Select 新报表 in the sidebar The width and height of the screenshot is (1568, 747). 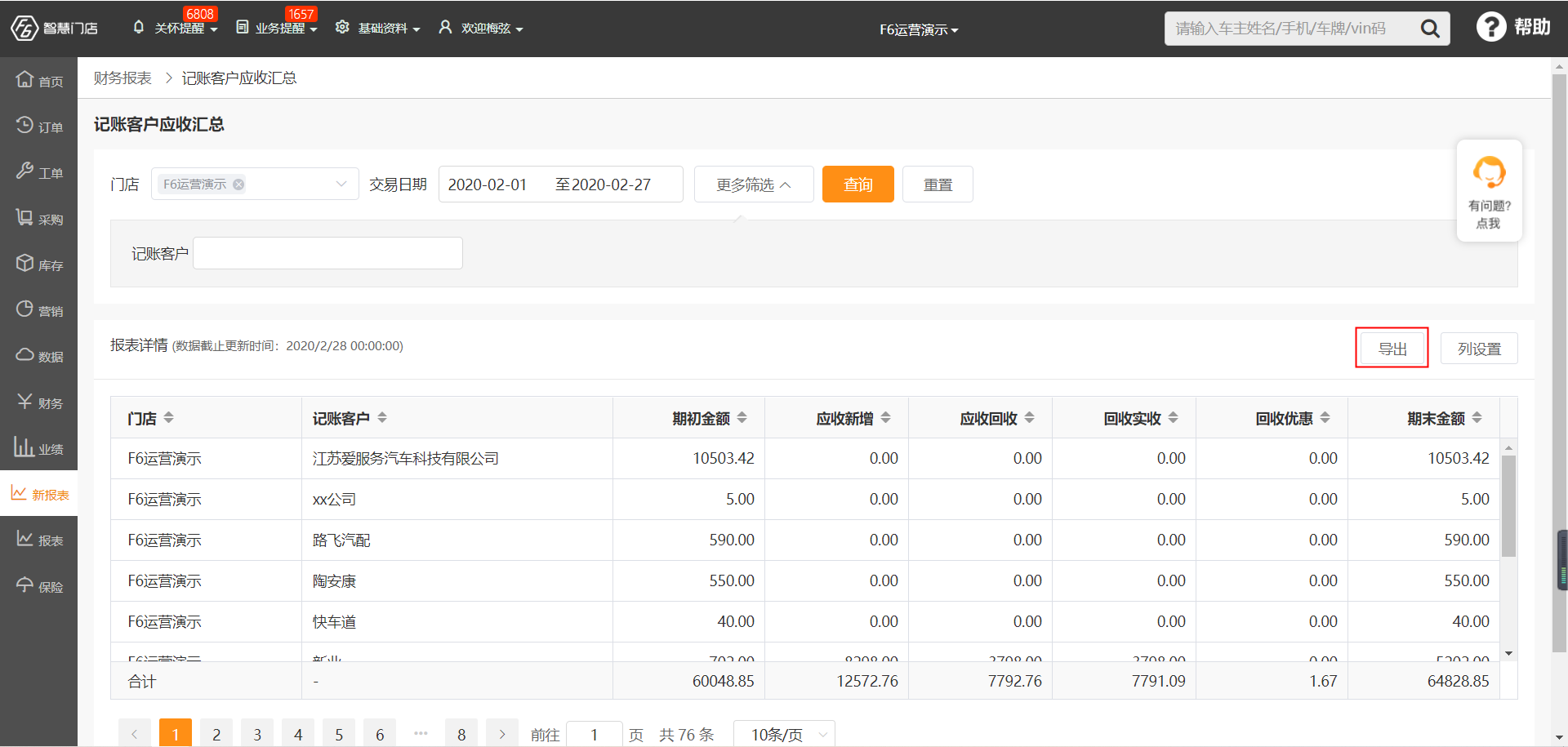tap(38, 493)
